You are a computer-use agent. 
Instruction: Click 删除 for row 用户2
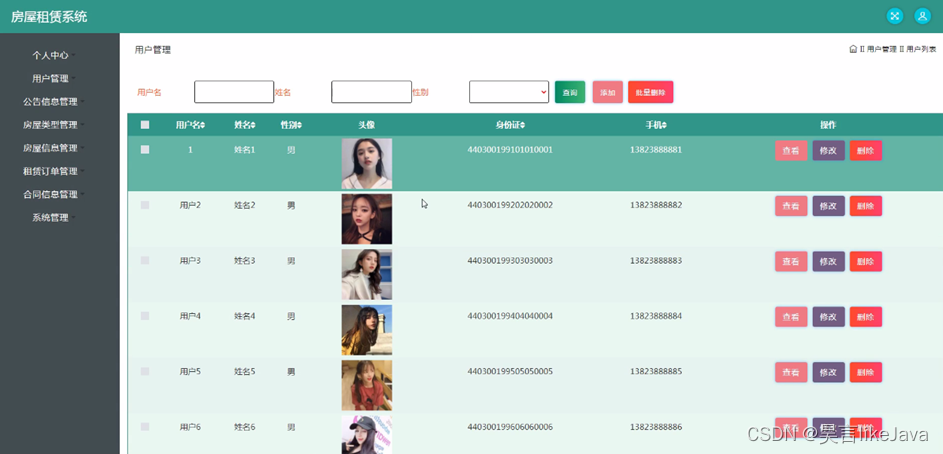[865, 206]
